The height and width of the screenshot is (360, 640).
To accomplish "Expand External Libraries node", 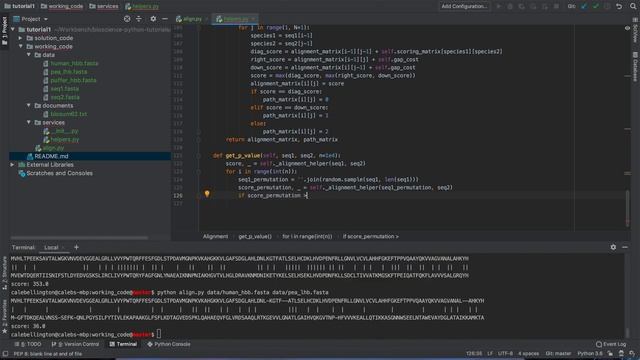I will [x=13, y=164].
